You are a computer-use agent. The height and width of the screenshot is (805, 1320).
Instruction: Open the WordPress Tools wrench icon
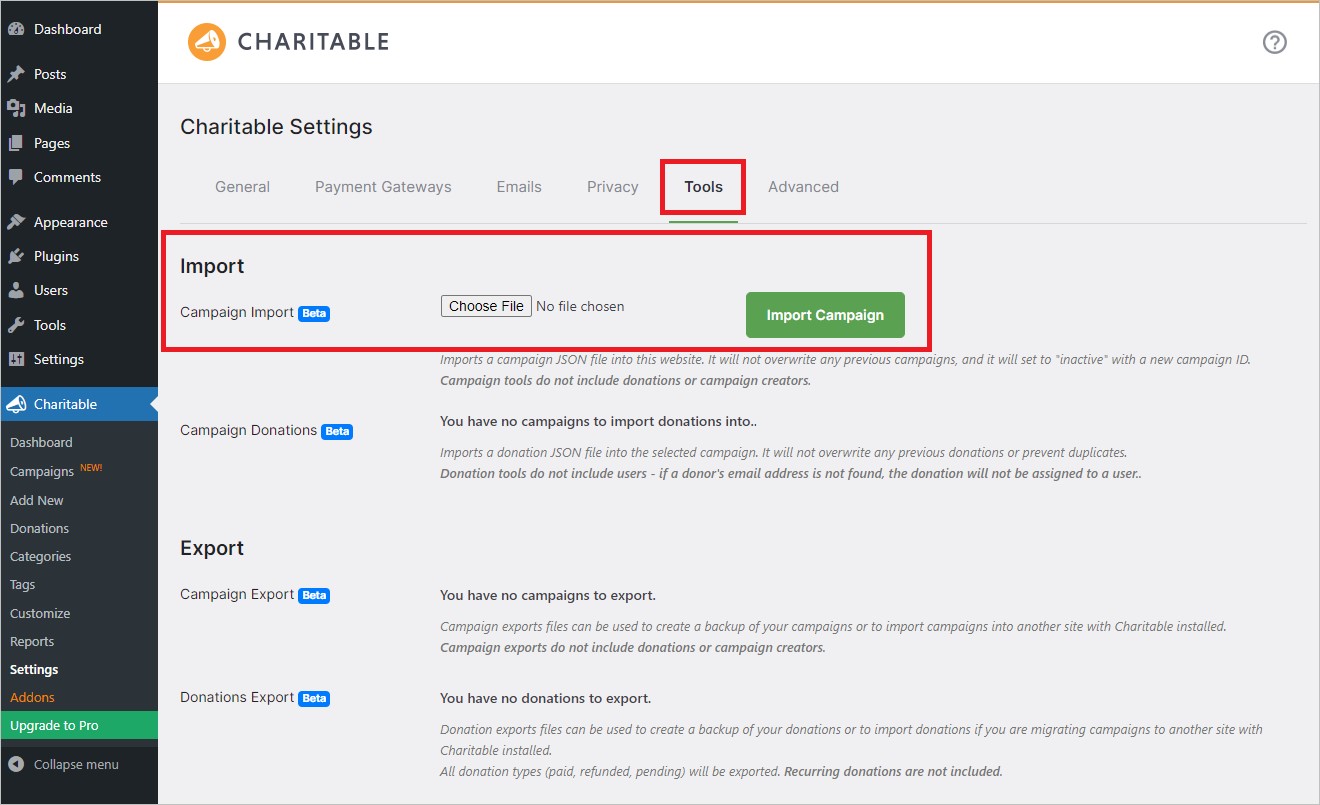20,325
